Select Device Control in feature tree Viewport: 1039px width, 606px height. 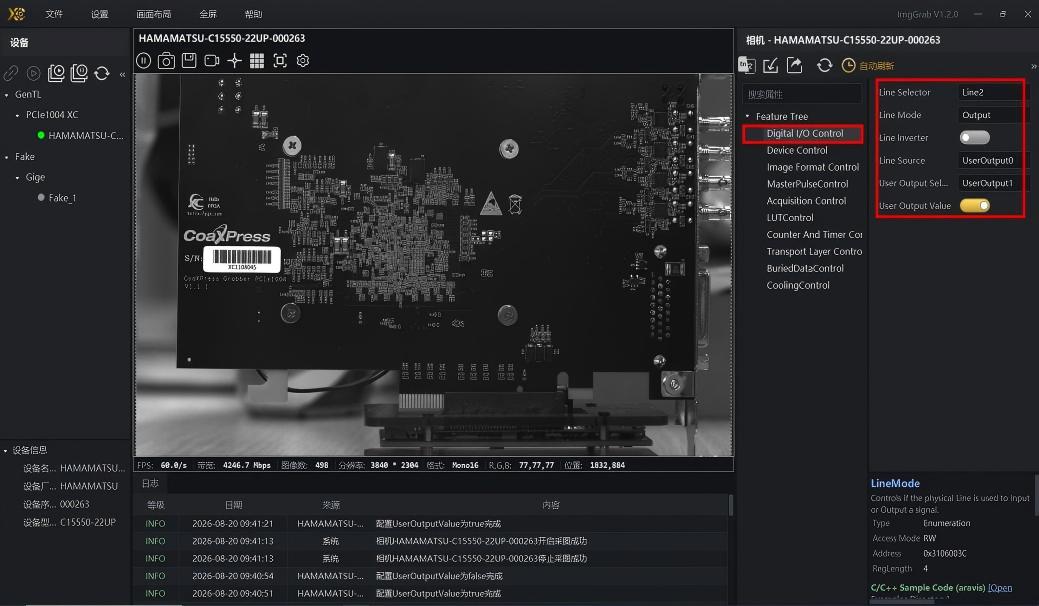797,150
